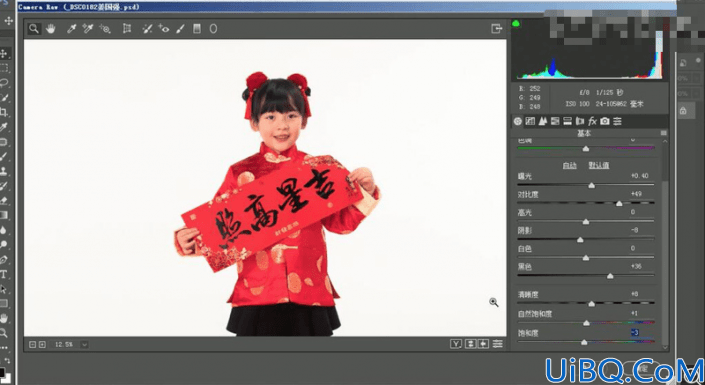Click the clarity value field +8

pyautogui.click(x=634, y=294)
